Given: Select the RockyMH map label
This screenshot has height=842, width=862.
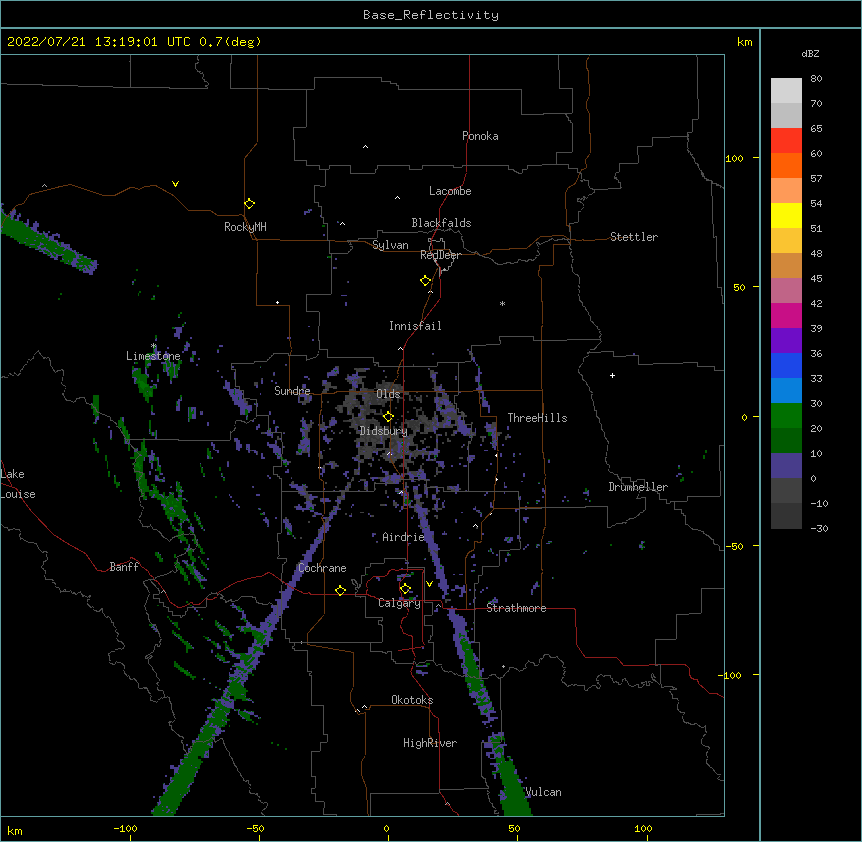Looking at the screenshot, I should pyautogui.click(x=245, y=227).
